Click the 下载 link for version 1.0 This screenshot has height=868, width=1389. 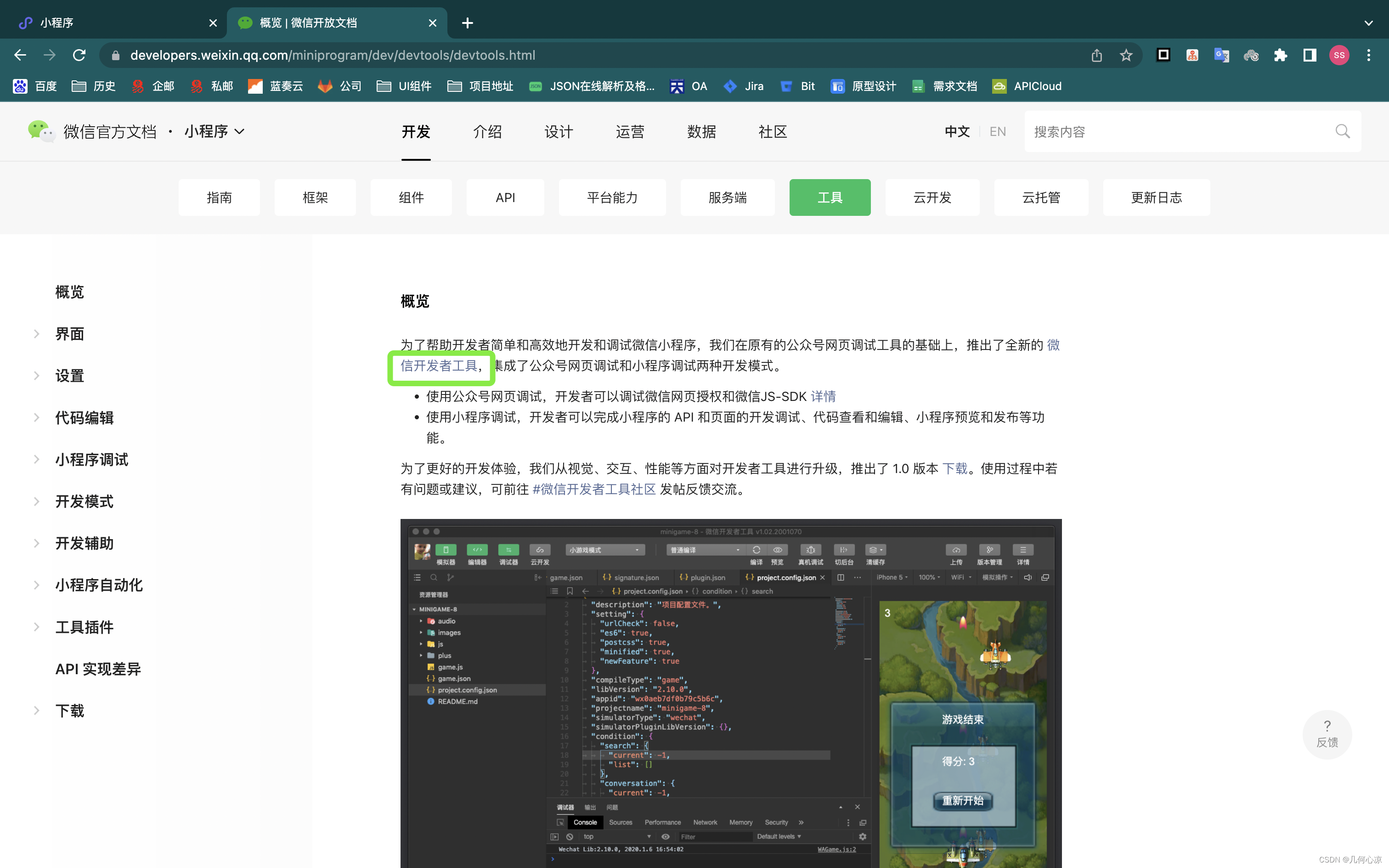[x=954, y=468]
